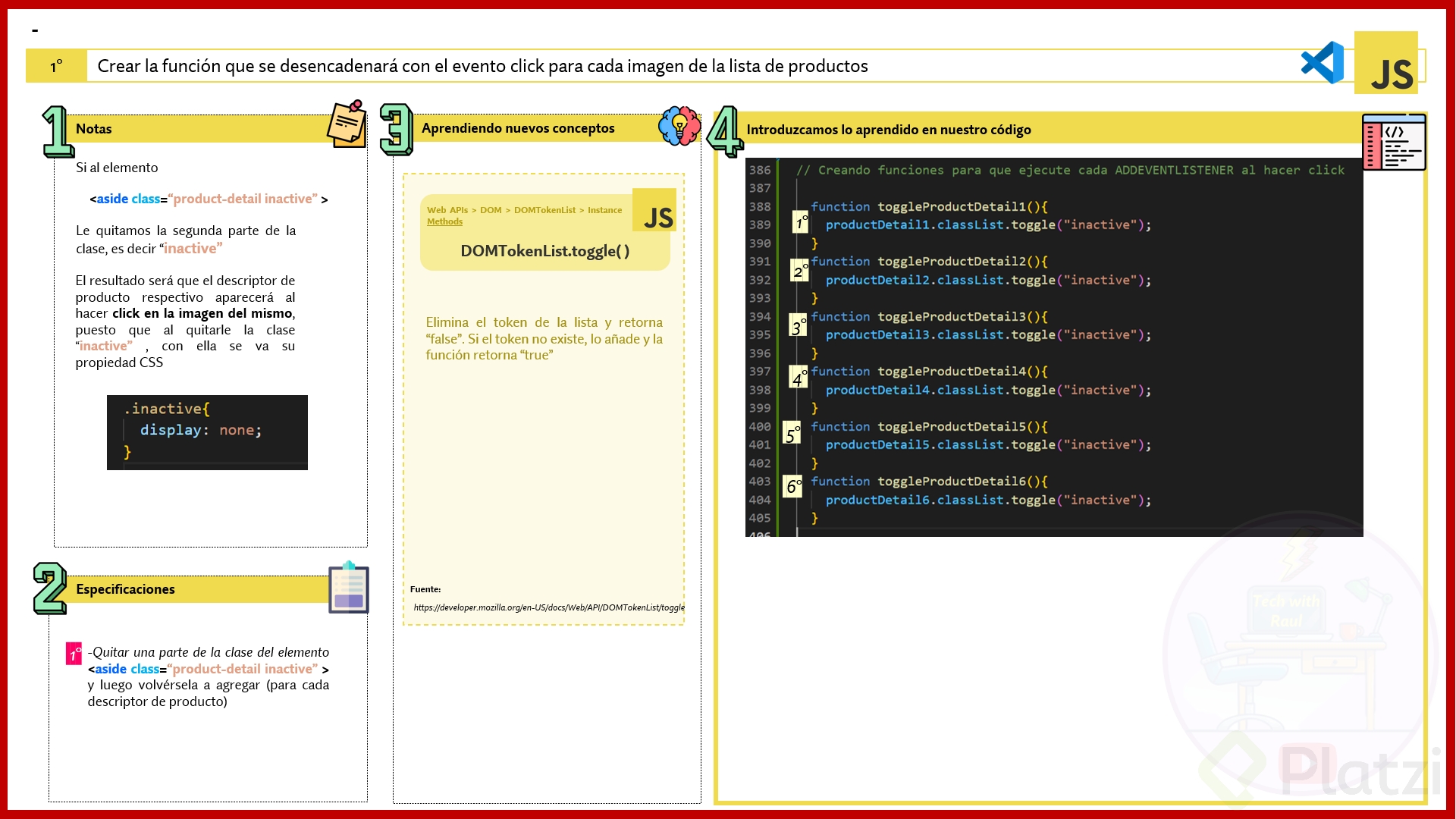Click 'Quitar una parte de la clase' text

click(x=209, y=652)
